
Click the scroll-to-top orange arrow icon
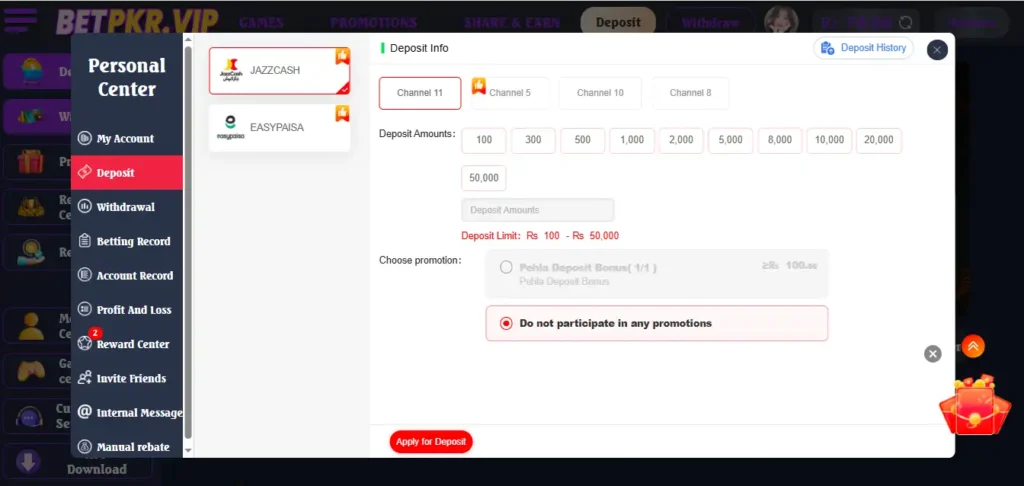[973, 346]
